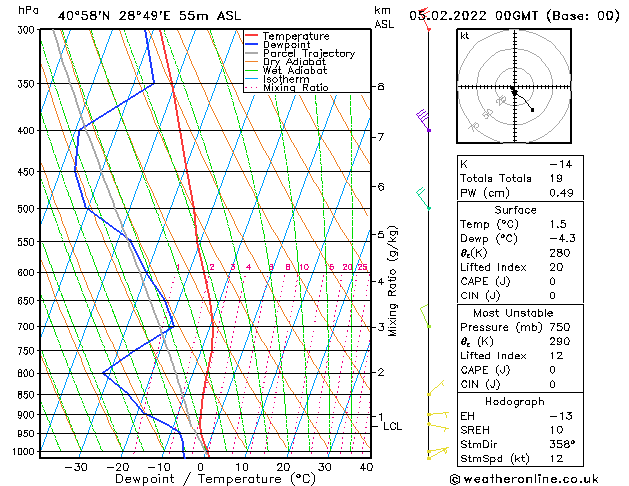The height and width of the screenshot is (486, 629).
Task: Click the surface θε(K) value 280
Action: tap(560, 253)
